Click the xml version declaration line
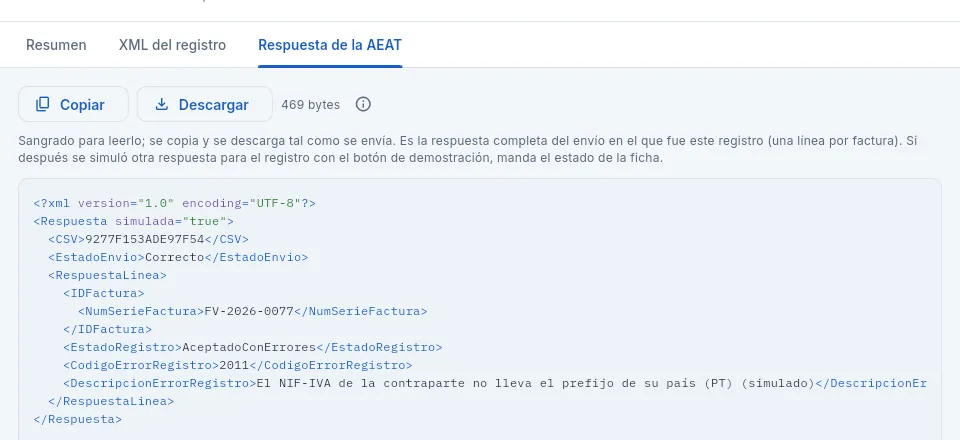960x440 pixels. pyautogui.click(x=174, y=203)
